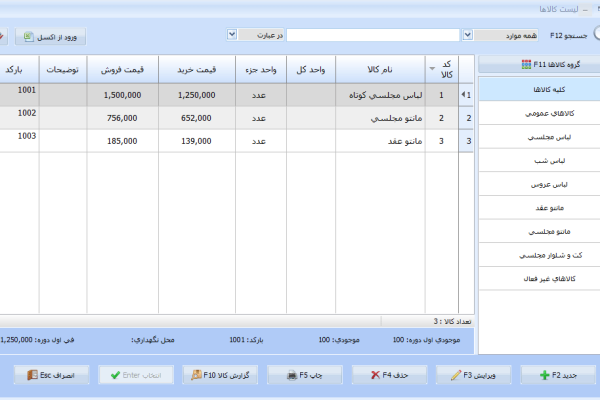The height and width of the screenshot is (400, 600).
Task: Click the واحد کل column header
Action: 311,69
